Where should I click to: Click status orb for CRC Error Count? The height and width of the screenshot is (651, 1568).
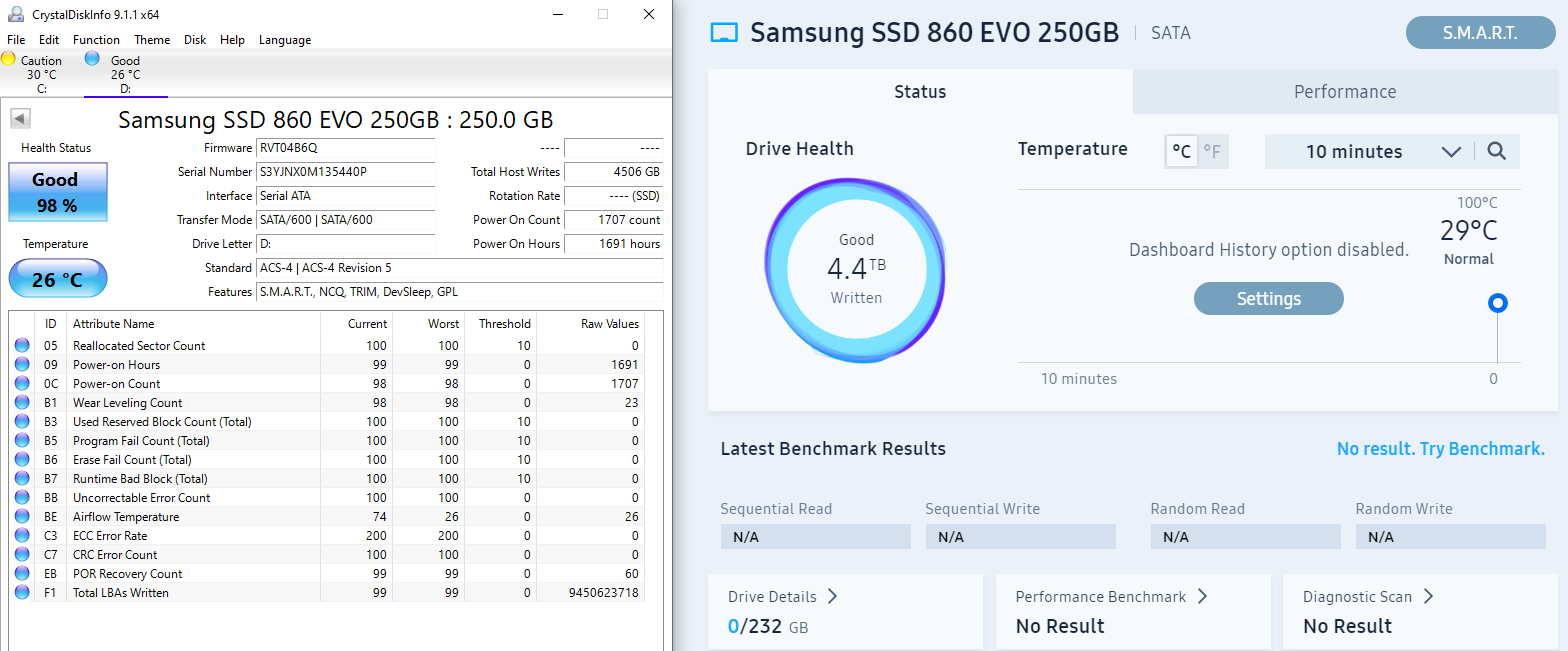pos(22,555)
